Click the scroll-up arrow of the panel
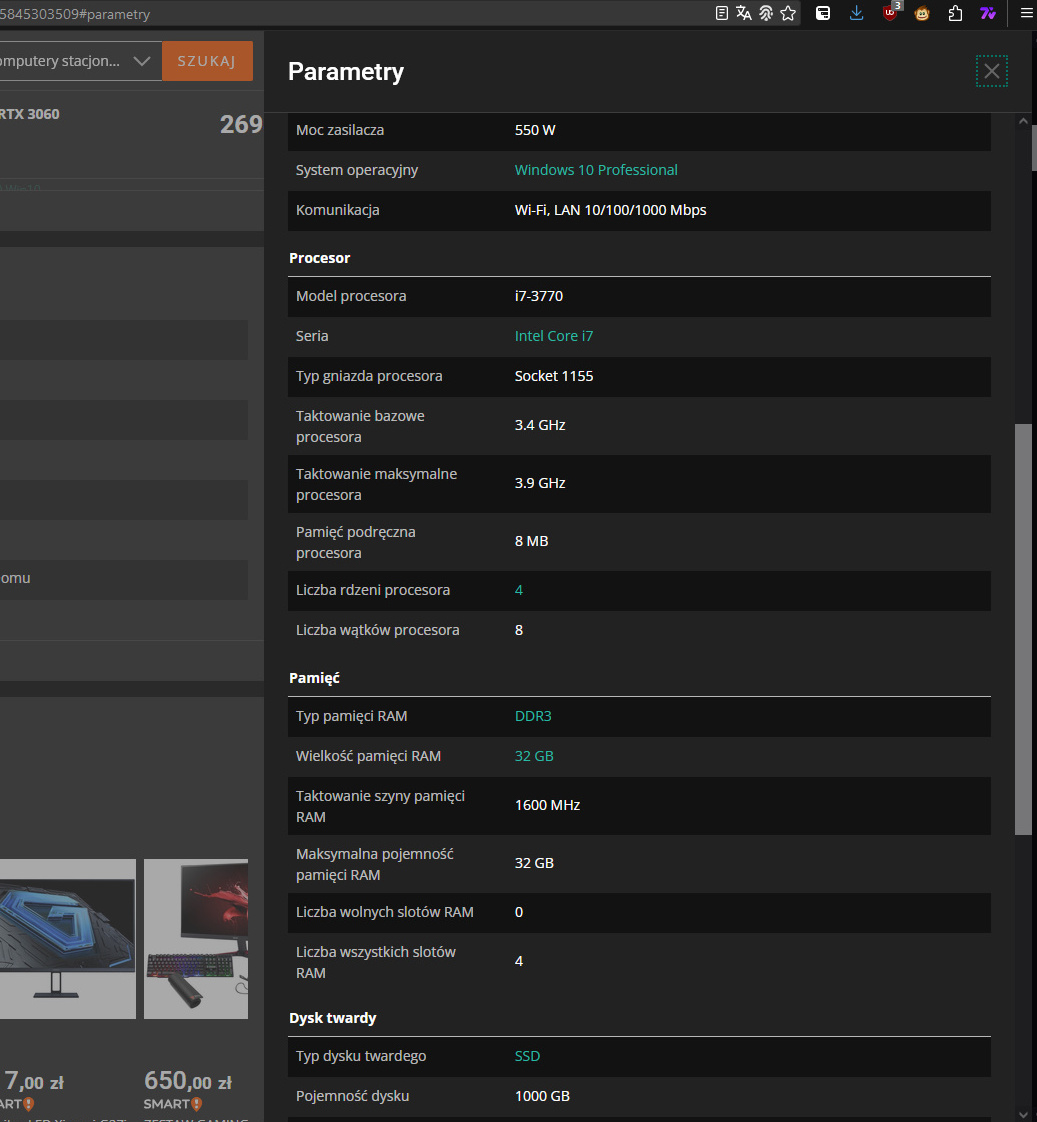Viewport: 1037px width, 1122px height. tap(1023, 122)
